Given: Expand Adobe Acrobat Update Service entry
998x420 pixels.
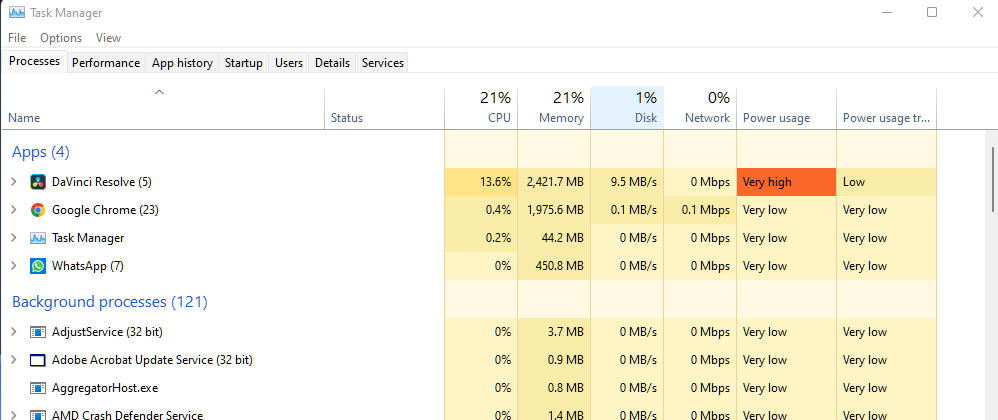Looking at the screenshot, I should (x=14, y=360).
